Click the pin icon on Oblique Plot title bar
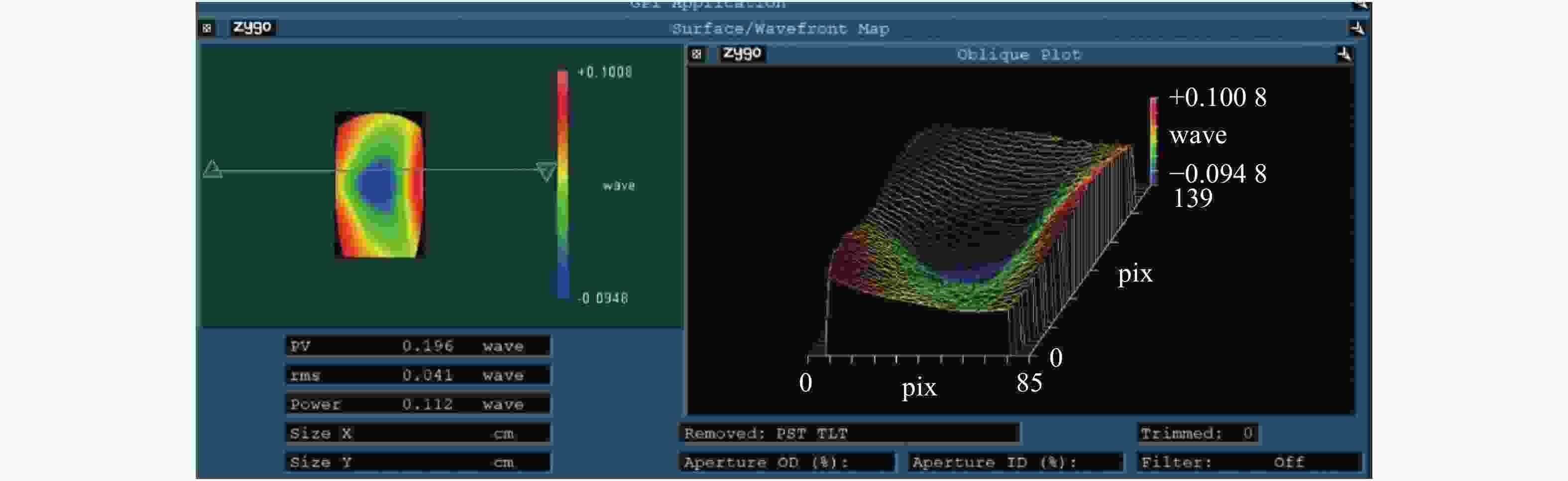 1344,54
